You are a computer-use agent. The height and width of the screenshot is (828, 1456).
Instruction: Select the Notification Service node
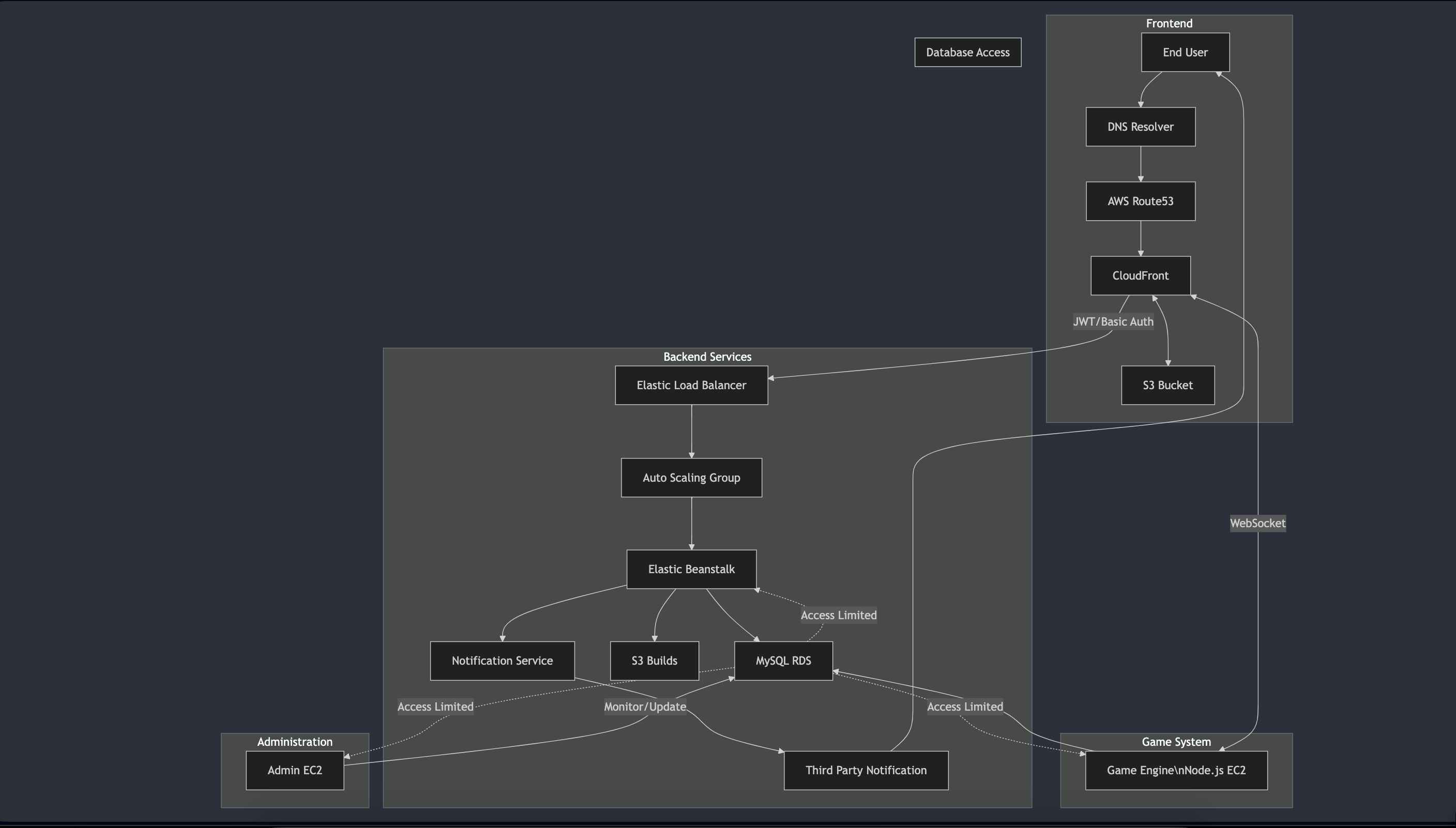pyautogui.click(x=502, y=661)
